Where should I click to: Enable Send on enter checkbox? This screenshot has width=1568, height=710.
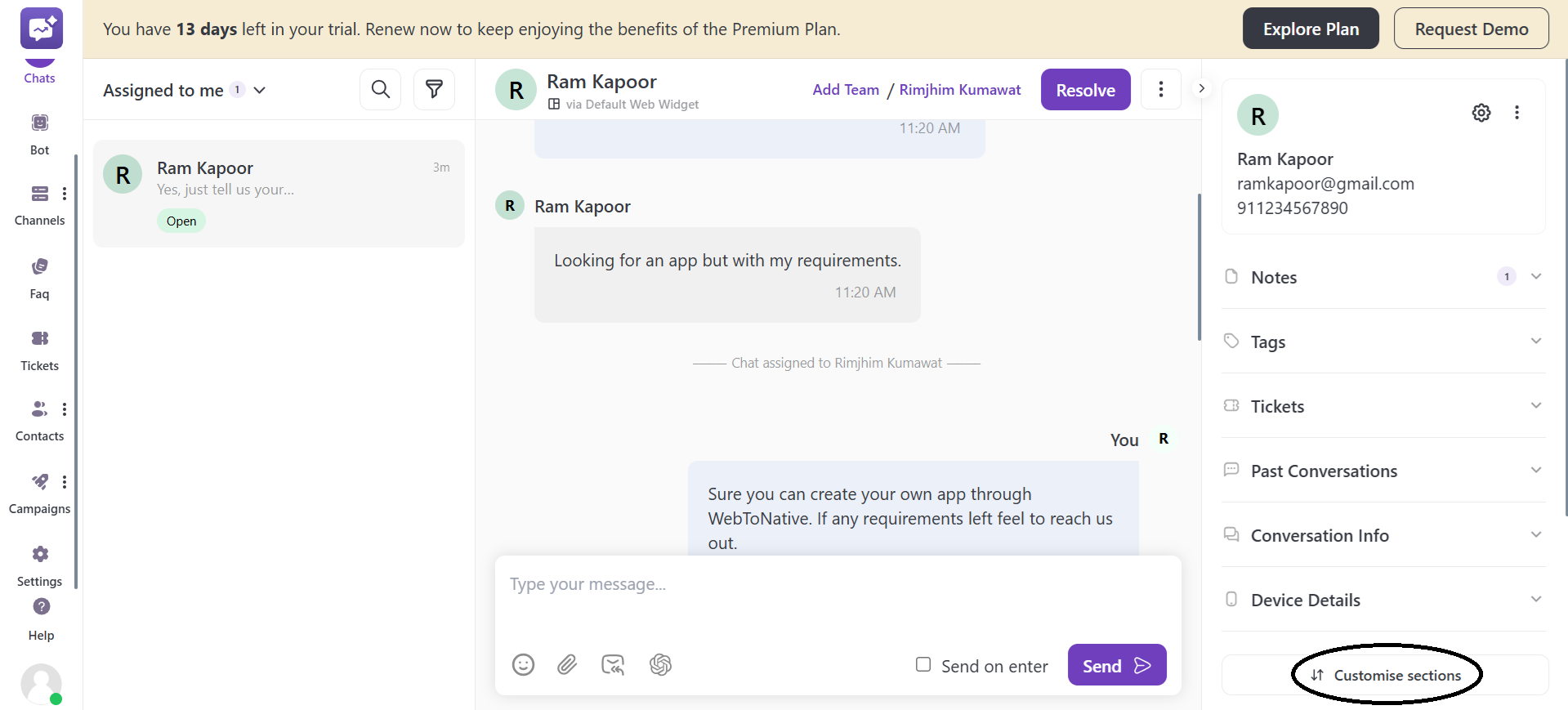[x=923, y=665]
